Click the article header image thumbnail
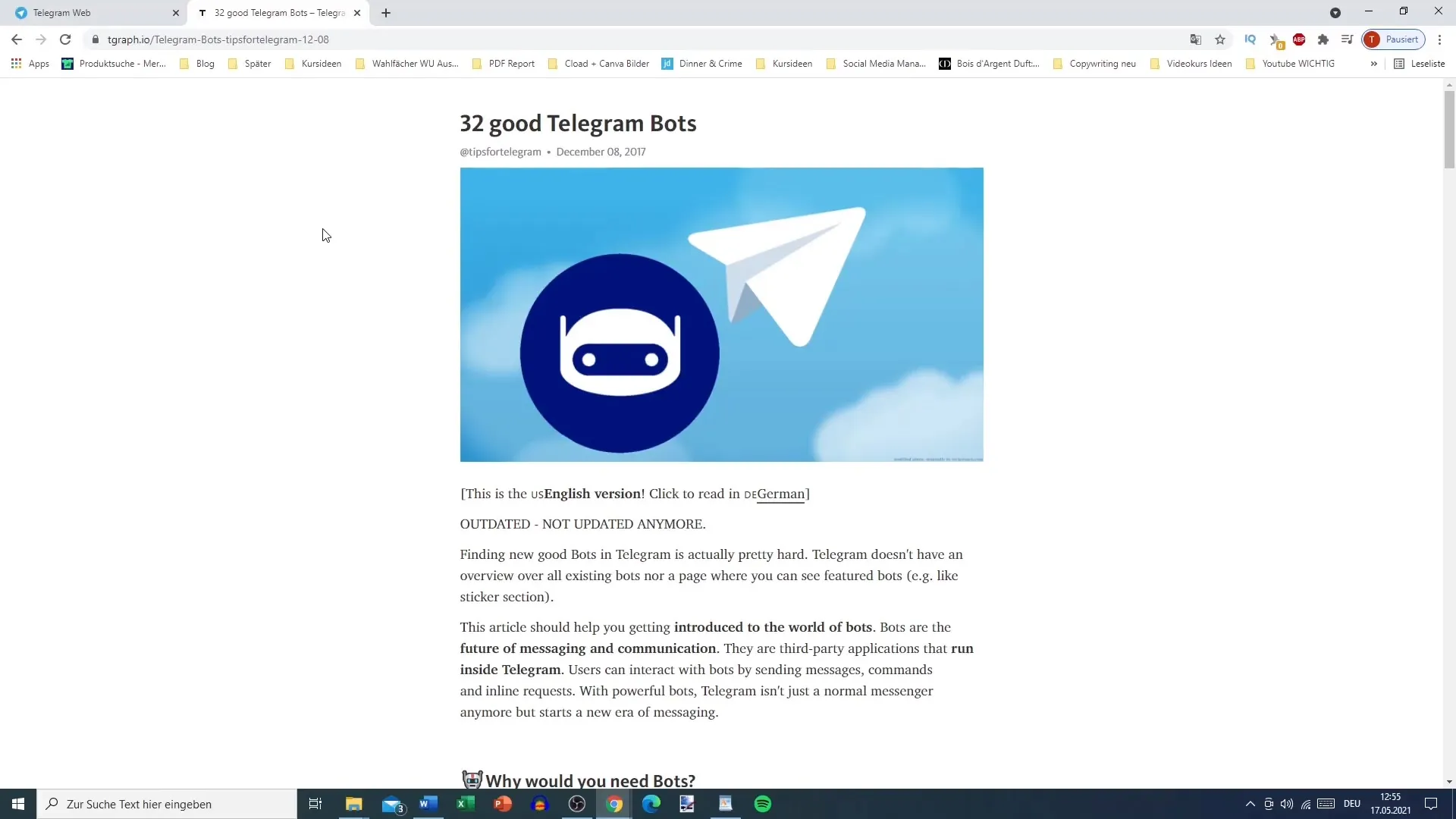The height and width of the screenshot is (819, 1456). coord(722,315)
